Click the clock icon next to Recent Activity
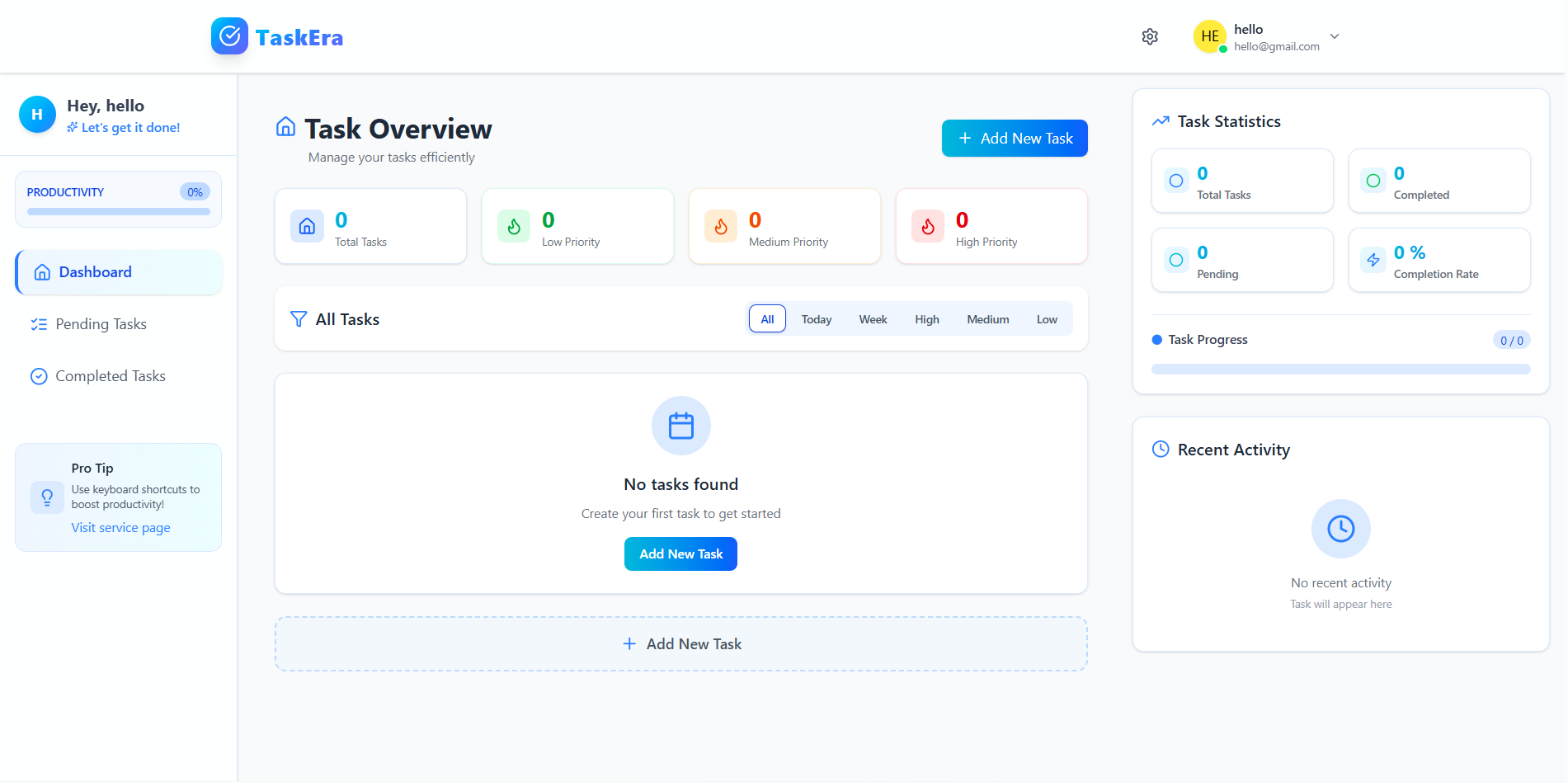 pyautogui.click(x=1161, y=450)
